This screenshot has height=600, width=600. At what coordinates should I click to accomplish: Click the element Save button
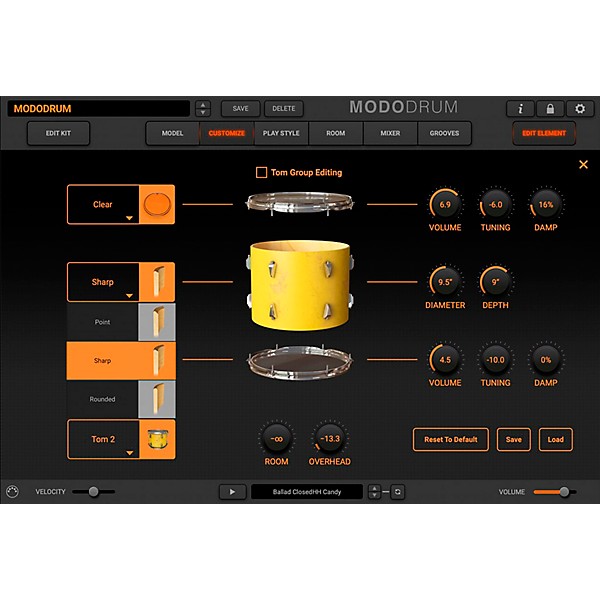pyautogui.click(x=514, y=439)
